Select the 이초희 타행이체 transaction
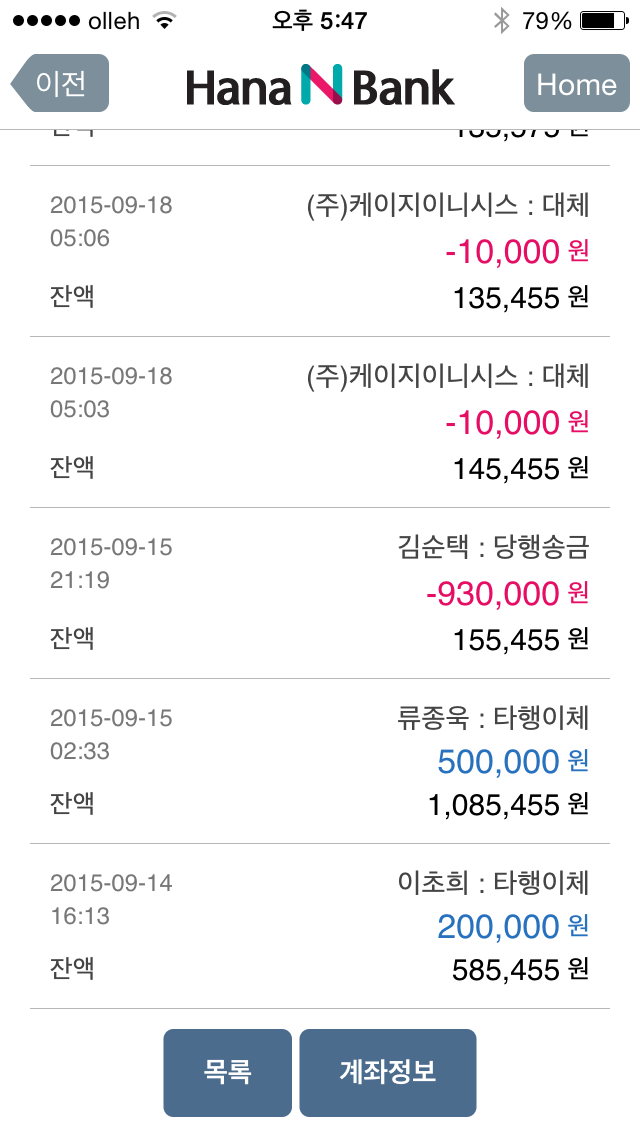640x1136 pixels. point(320,927)
